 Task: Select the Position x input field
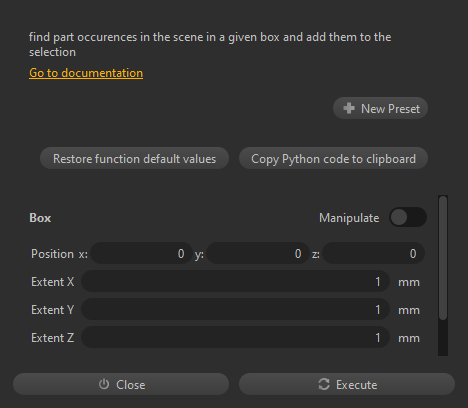point(141,254)
